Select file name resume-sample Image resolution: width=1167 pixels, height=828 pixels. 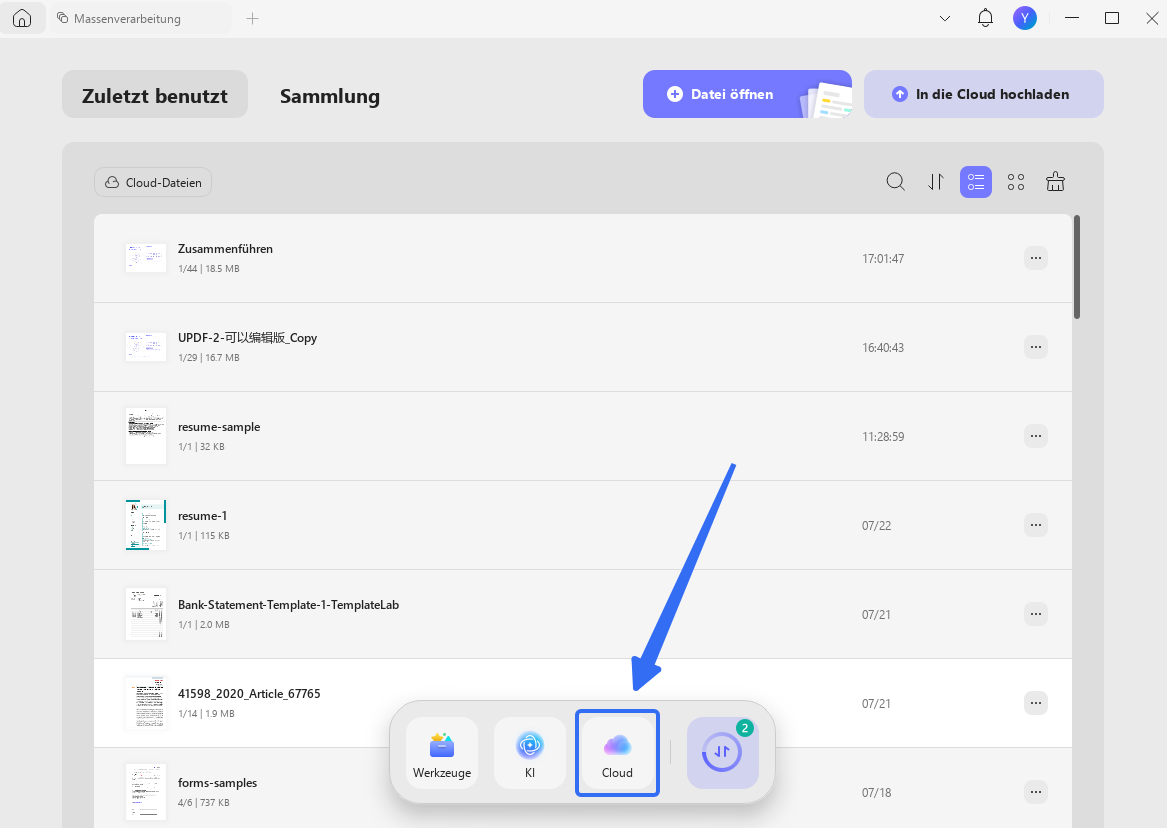point(219,427)
